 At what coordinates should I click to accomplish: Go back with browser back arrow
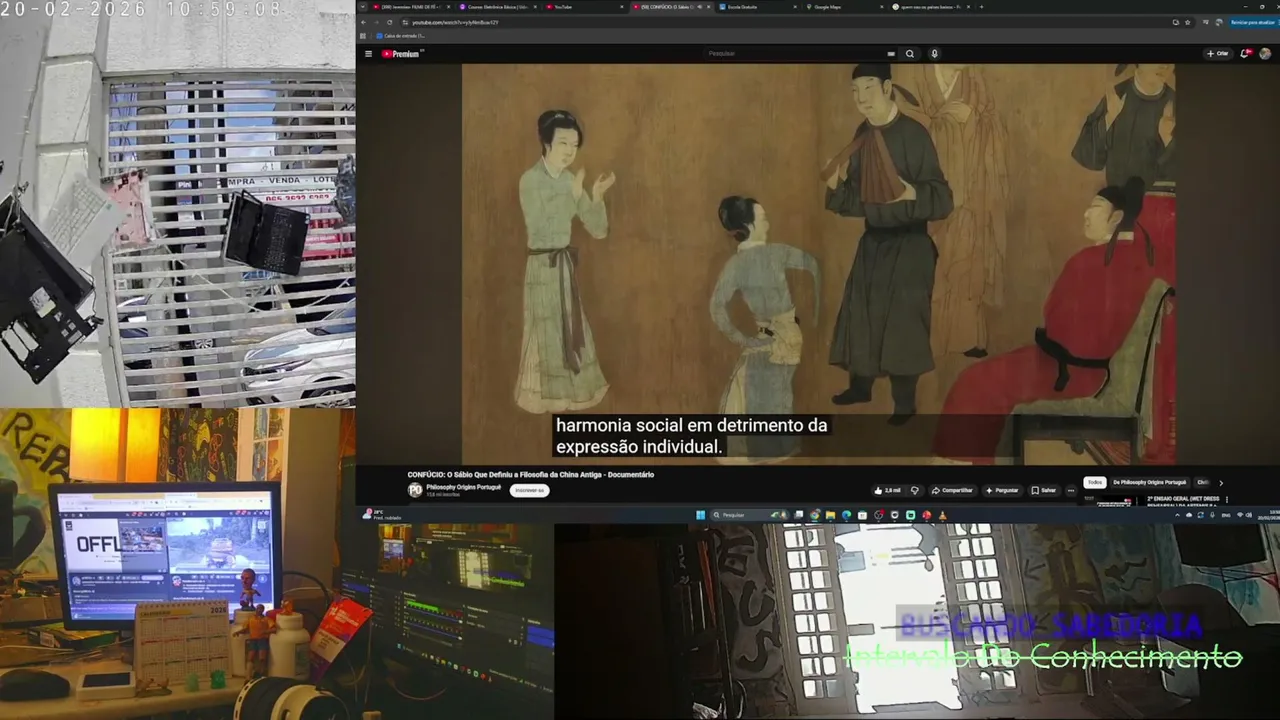coord(364,22)
